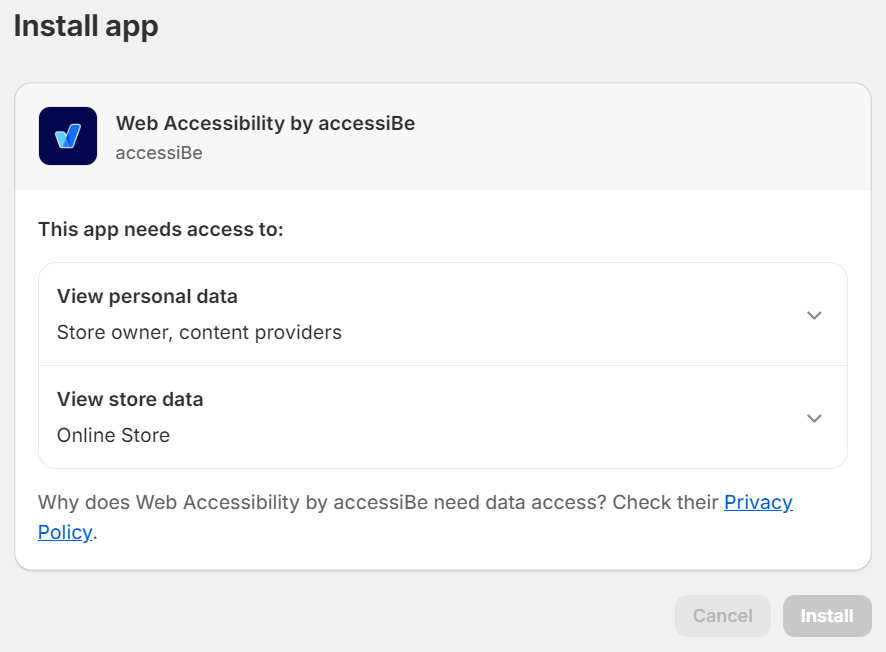Select the accessiBe developer name
886x652 pixels.
[159, 153]
